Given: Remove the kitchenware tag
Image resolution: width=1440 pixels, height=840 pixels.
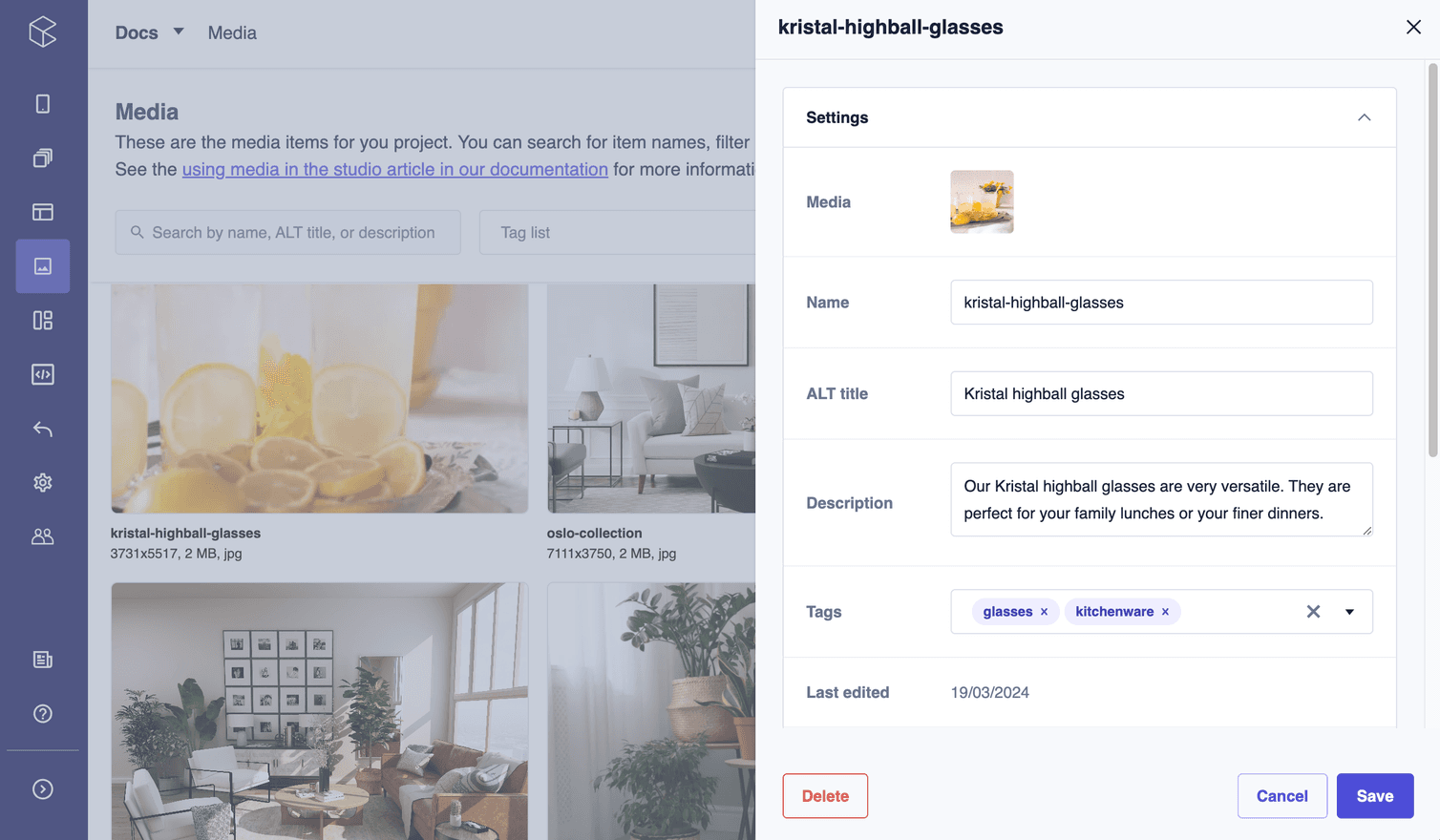Looking at the screenshot, I should coord(1165,612).
